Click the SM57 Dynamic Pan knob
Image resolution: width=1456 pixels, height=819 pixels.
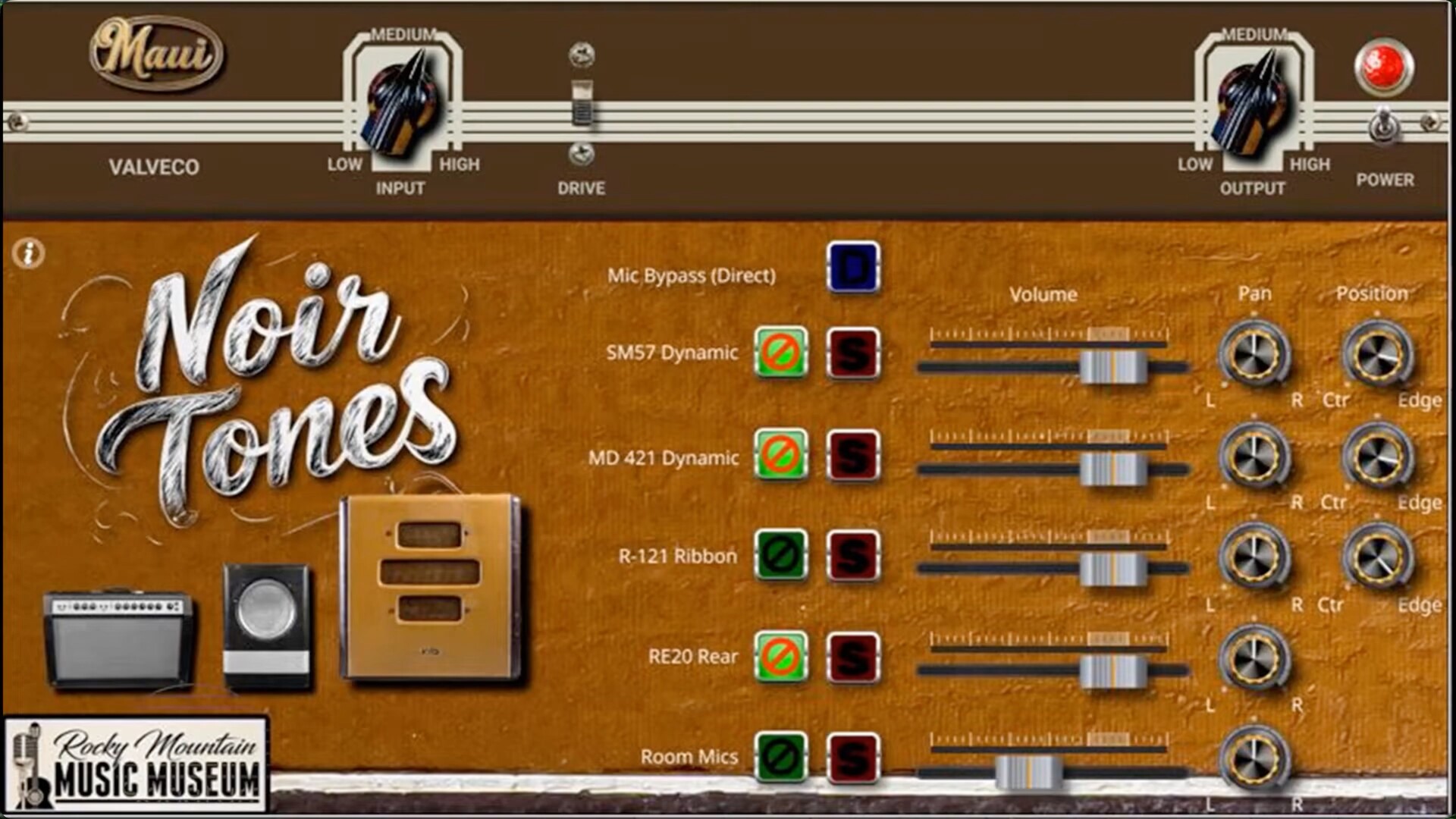coord(1254,354)
